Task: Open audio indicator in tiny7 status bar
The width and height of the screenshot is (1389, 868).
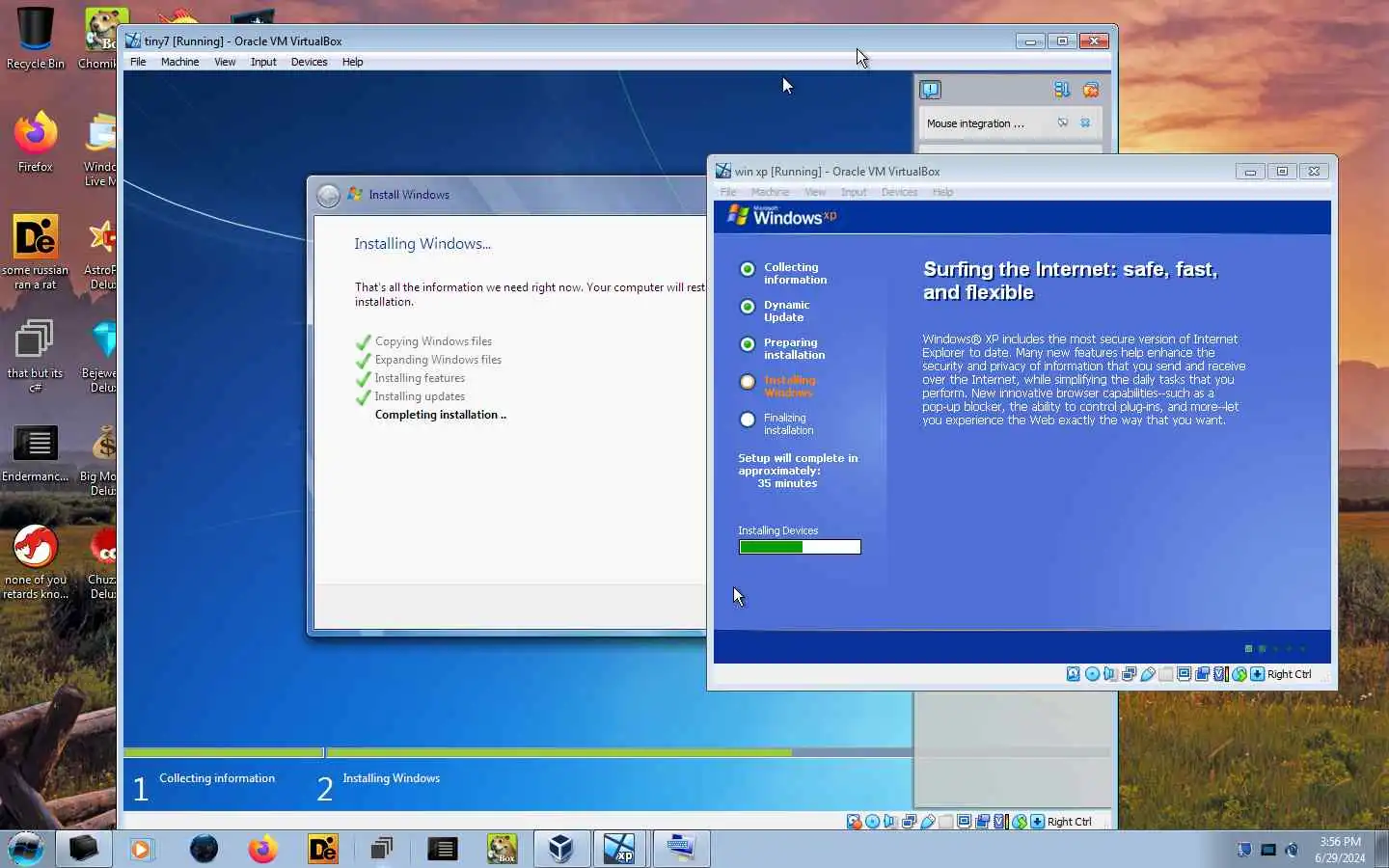Action: pyautogui.click(x=889, y=822)
